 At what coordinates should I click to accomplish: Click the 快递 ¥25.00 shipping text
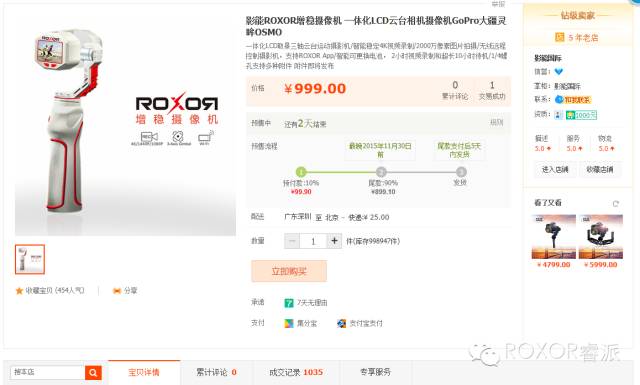(369, 218)
